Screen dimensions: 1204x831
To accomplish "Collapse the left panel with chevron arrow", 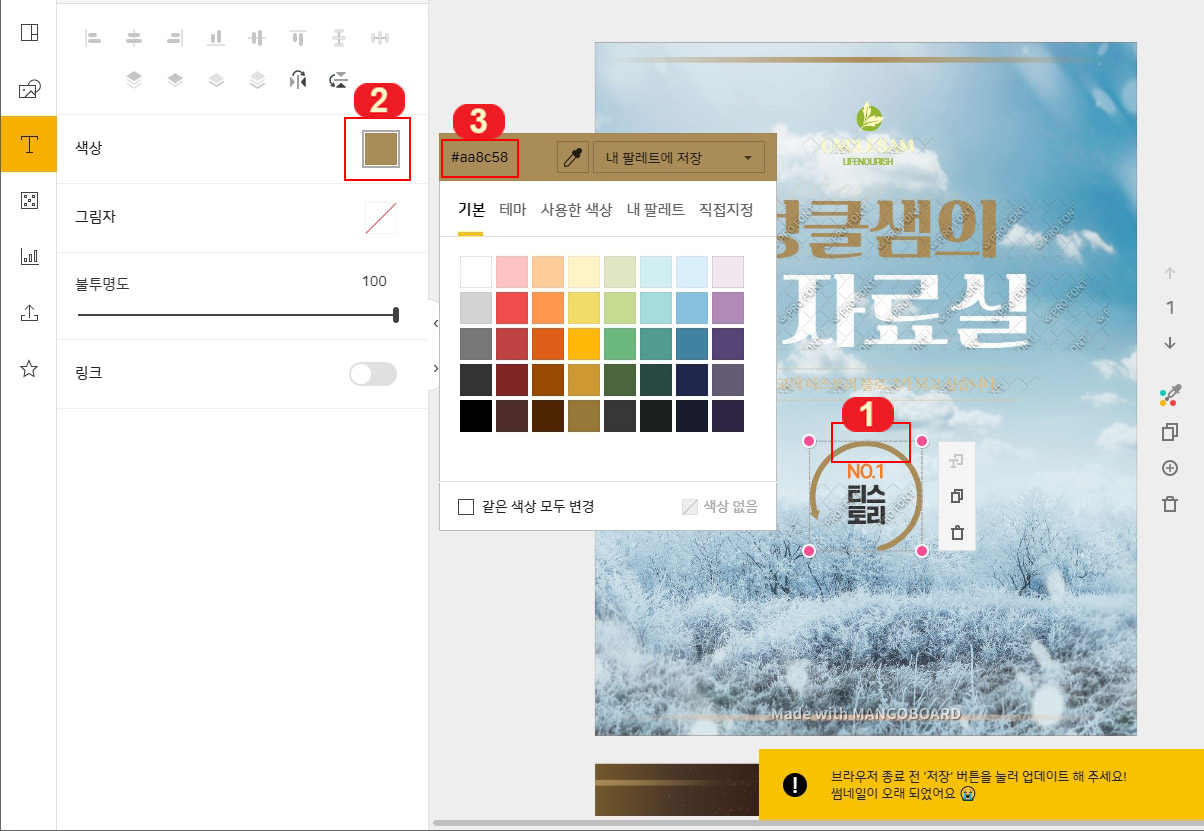I will (433, 325).
